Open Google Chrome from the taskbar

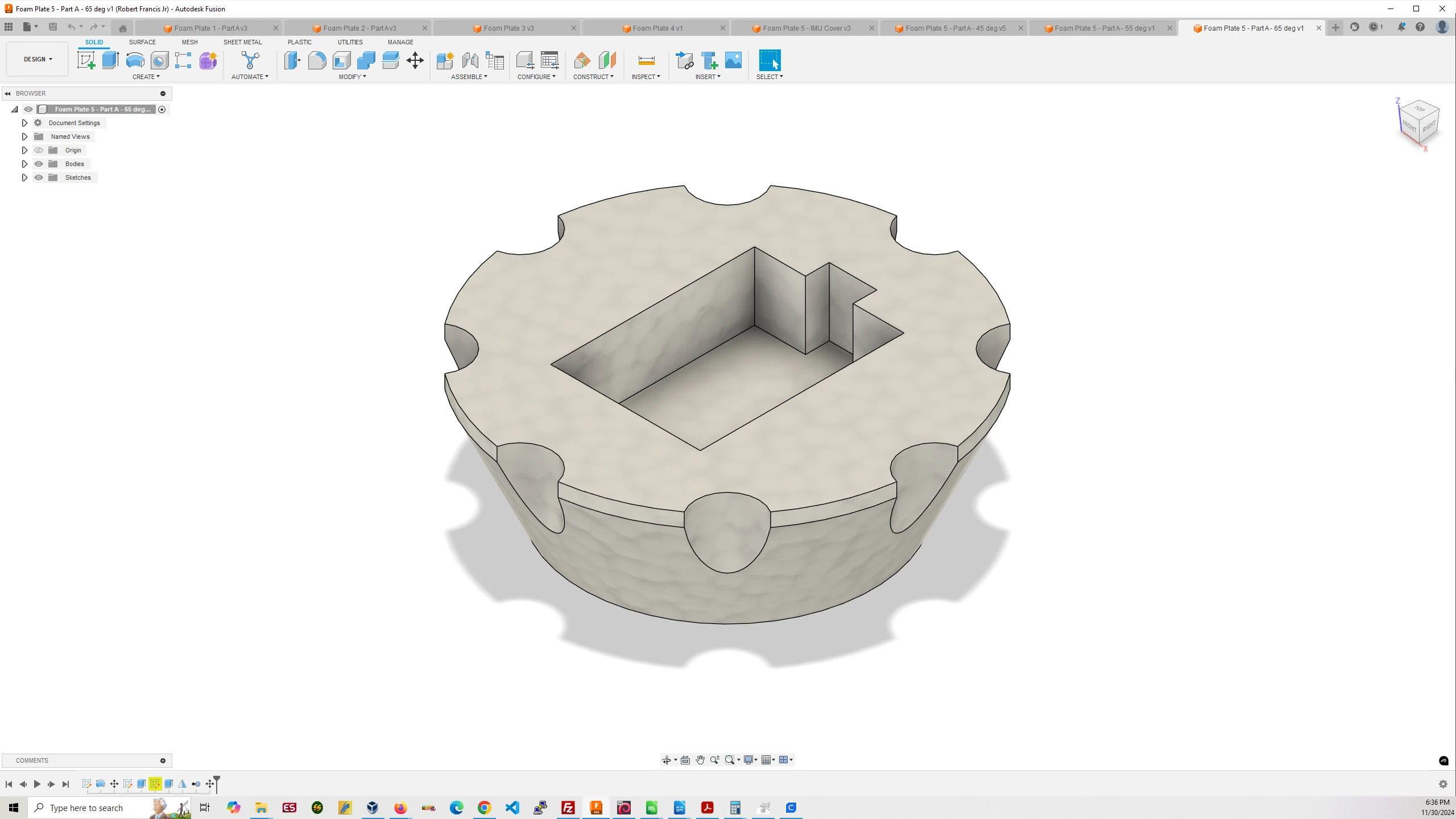tap(484, 808)
